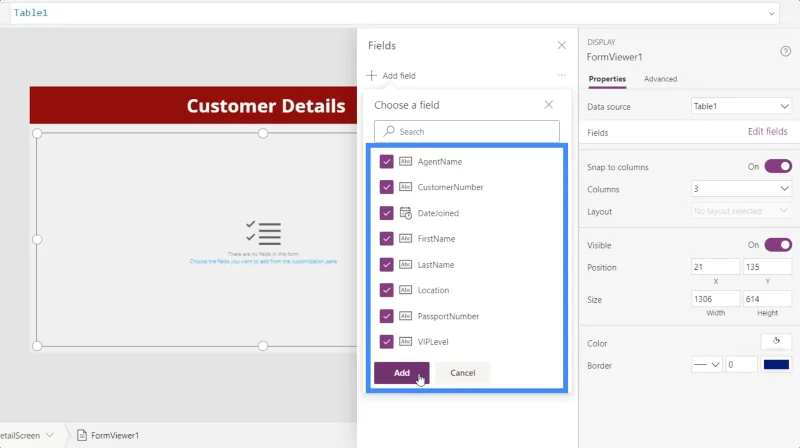Turn off Snap to columns toggle
The width and height of the screenshot is (800, 448).
[778, 166]
